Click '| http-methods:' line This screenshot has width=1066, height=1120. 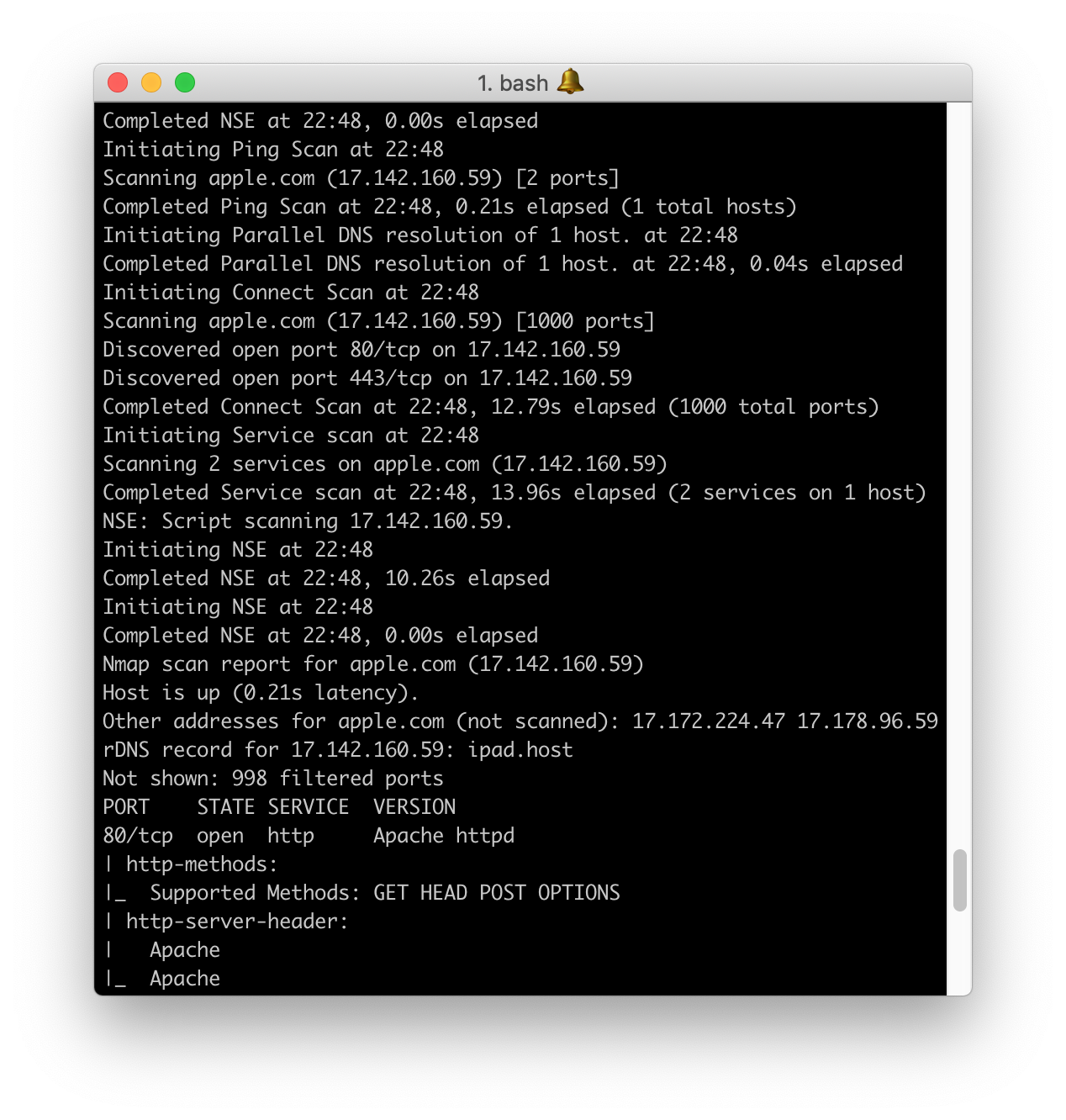[191, 864]
